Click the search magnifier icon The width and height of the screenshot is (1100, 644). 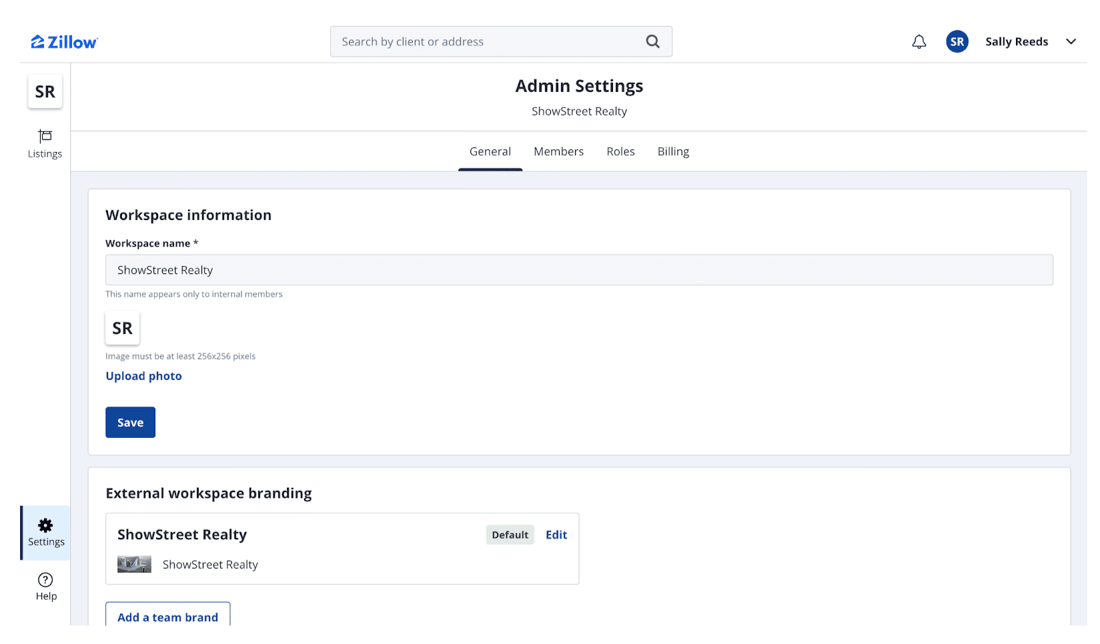652,42
